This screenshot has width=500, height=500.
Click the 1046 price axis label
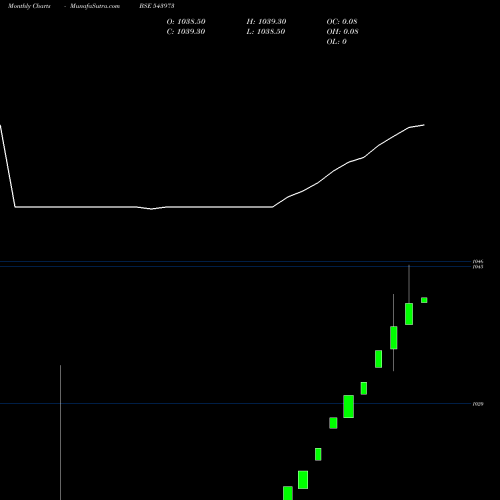coord(478,262)
